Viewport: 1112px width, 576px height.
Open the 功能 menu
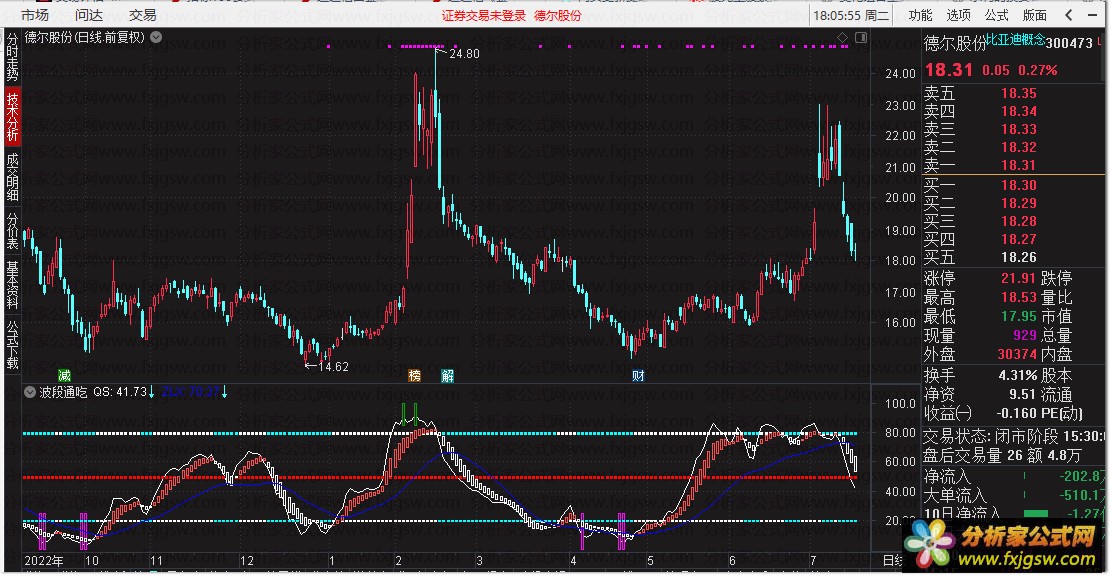coord(921,15)
